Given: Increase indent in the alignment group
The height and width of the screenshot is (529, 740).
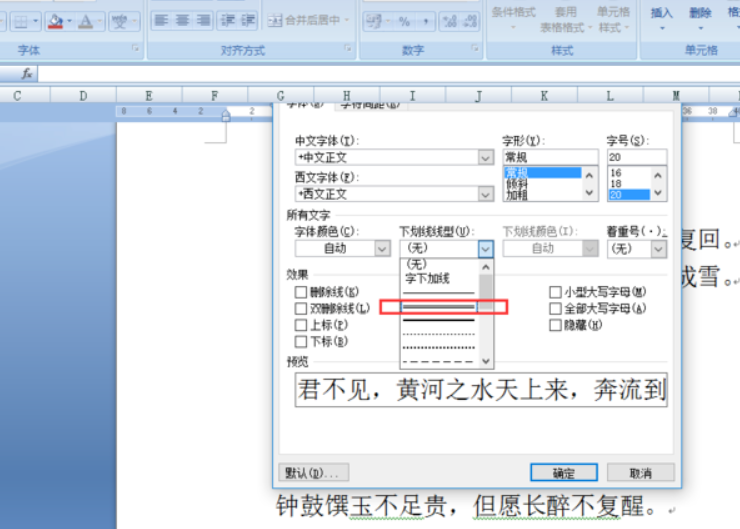Looking at the screenshot, I should (248, 20).
